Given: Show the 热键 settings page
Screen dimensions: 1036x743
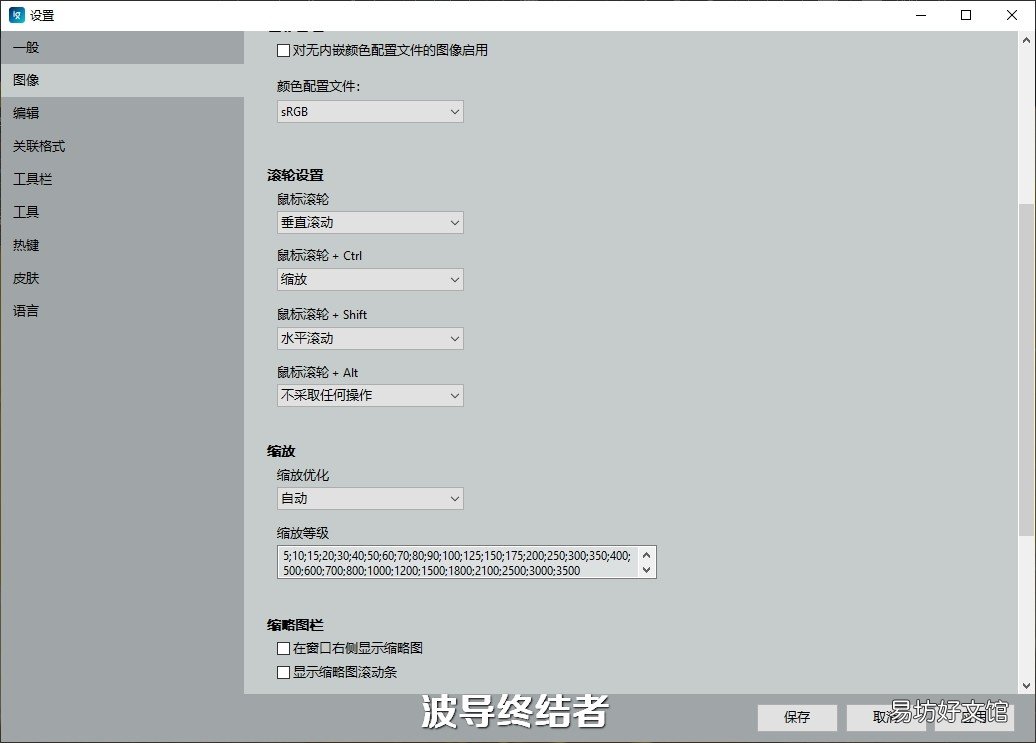Looking at the screenshot, I should [x=122, y=246].
